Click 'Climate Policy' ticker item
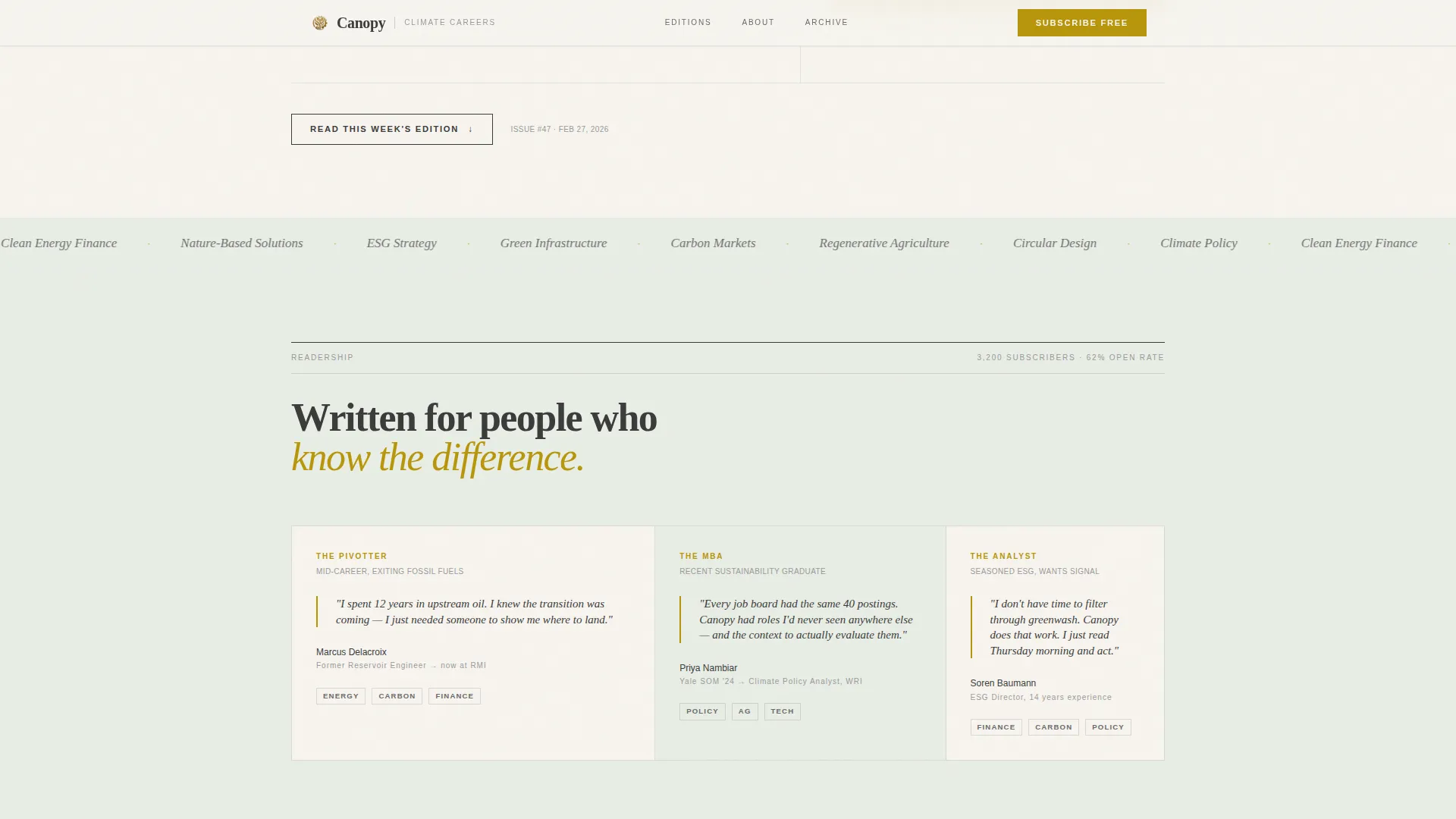1456x819 pixels. point(1199,243)
